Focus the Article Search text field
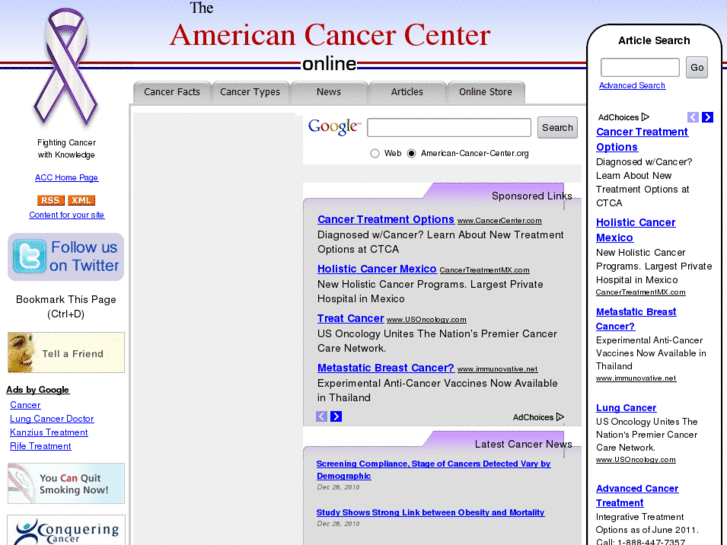The height and width of the screenshot is (545, 727). point(640,68)
